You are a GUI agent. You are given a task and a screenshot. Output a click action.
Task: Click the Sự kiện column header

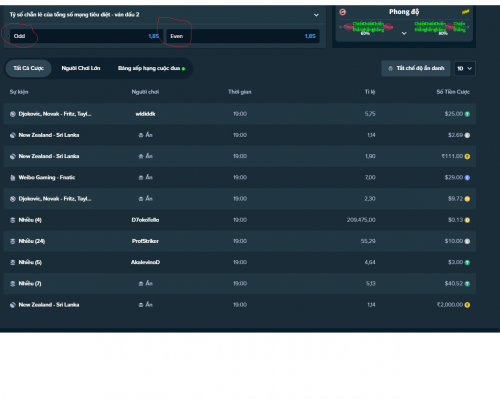tap(19, 92)
